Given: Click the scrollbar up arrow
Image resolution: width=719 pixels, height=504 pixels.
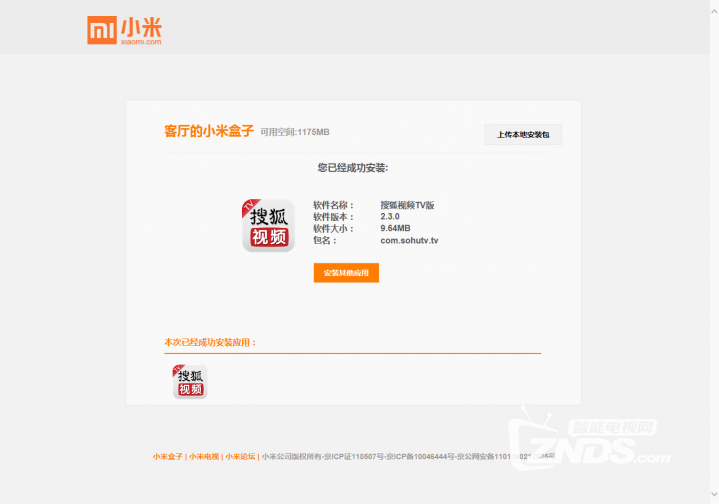Looking at the screenshot, I should [x=714, y=12].
